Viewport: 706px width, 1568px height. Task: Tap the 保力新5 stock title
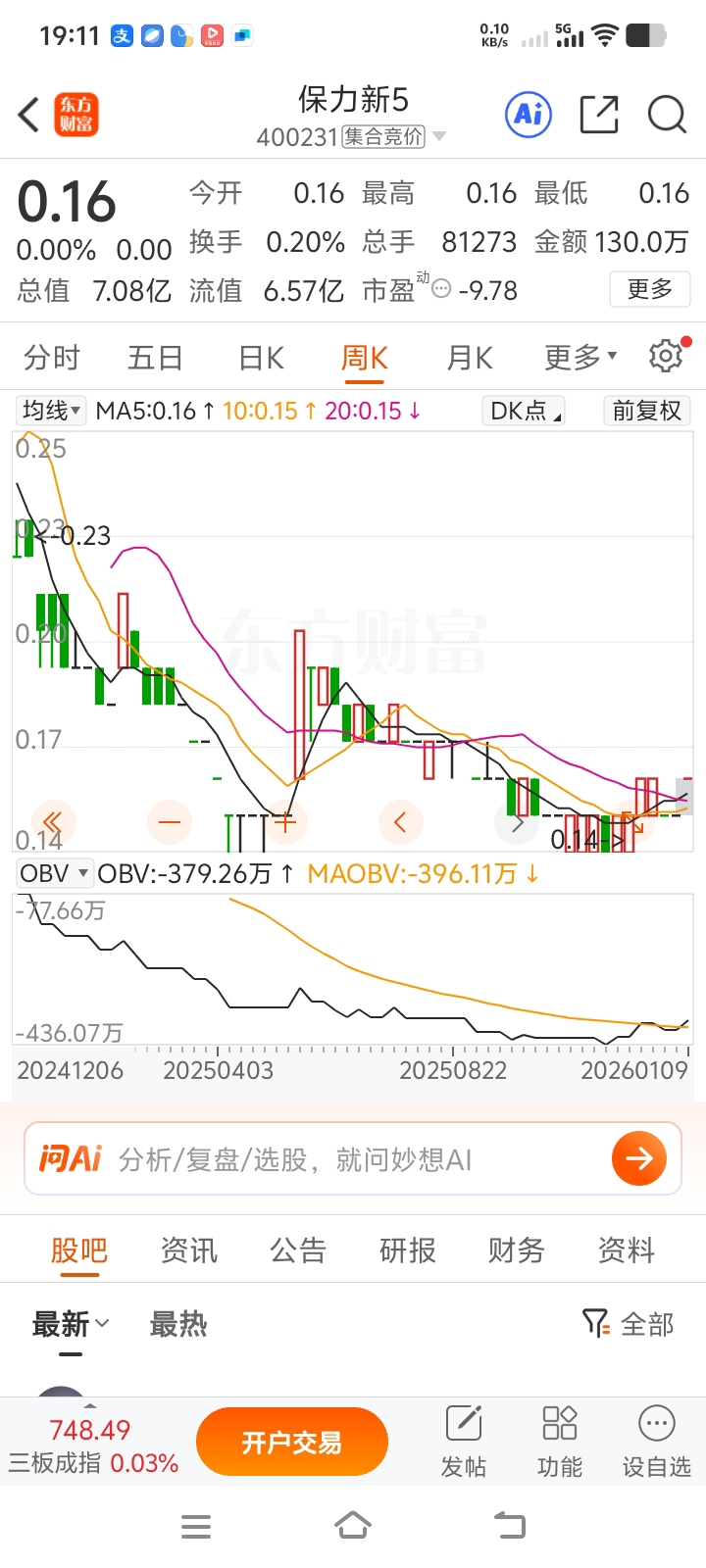pyautogui.click(x=353, y=99)
